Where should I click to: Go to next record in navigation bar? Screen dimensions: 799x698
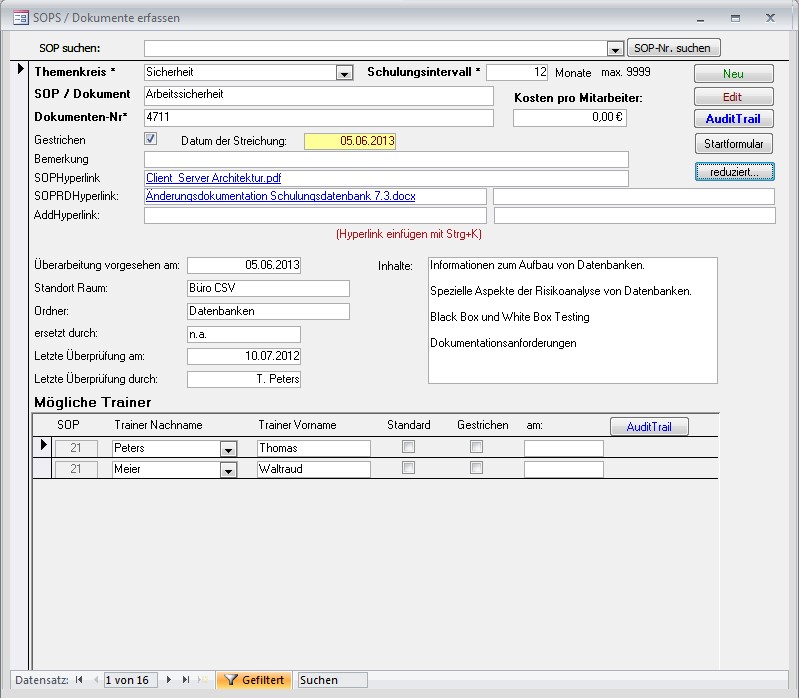[169, 680]
